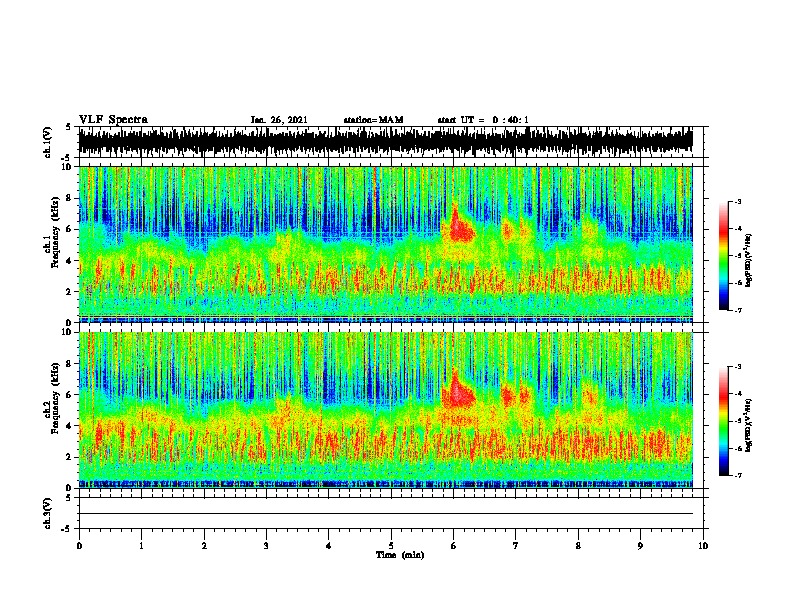Viewport: 792px width, 612px height.
Task: Click the '-3' label on ch.1 color bar
Action: 738,202
